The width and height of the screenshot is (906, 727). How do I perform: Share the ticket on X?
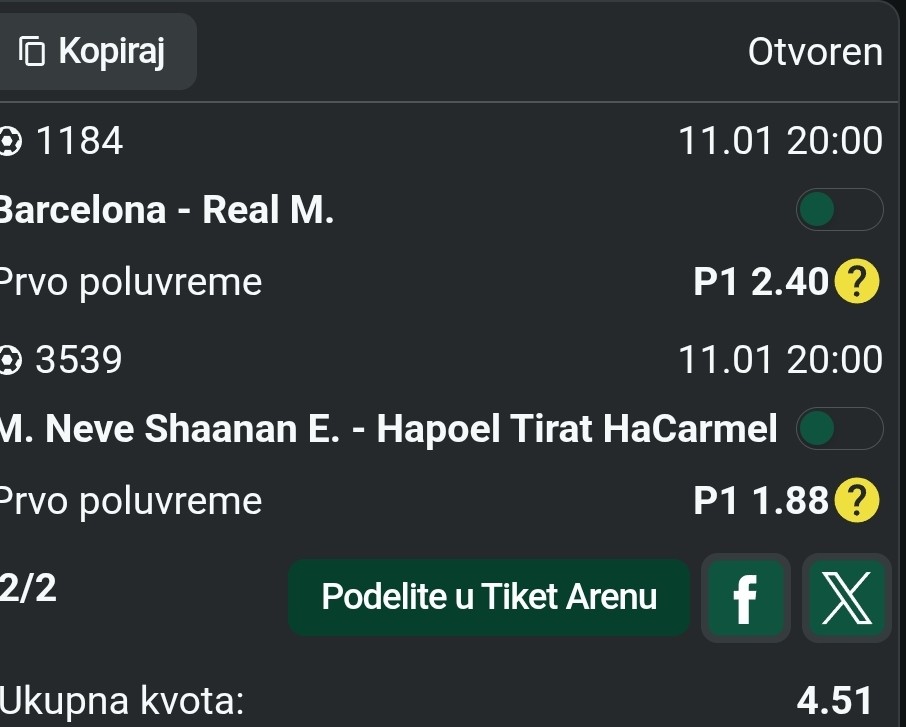(846, 598)
